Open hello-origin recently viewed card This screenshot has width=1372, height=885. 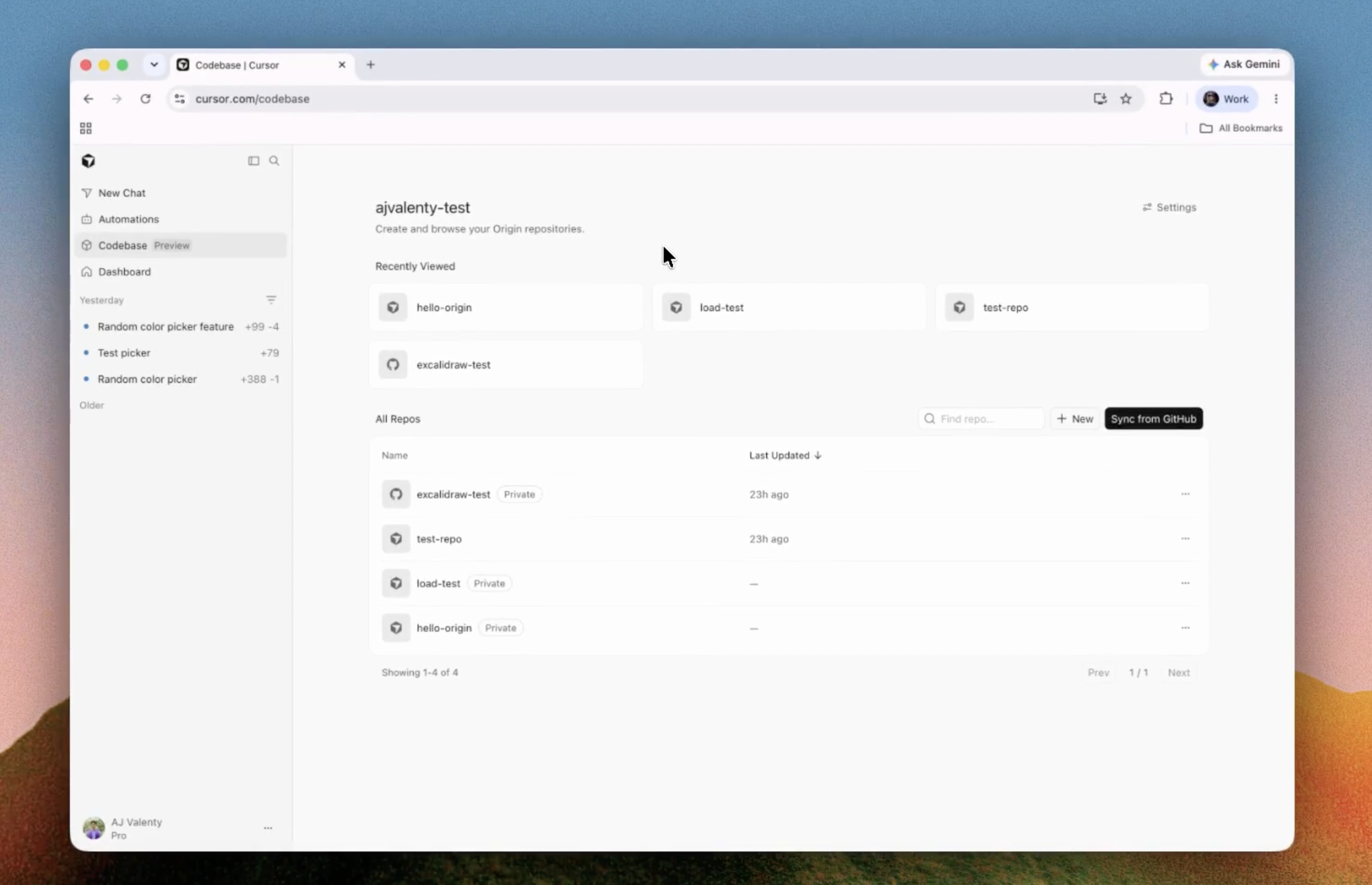(506, 307)
